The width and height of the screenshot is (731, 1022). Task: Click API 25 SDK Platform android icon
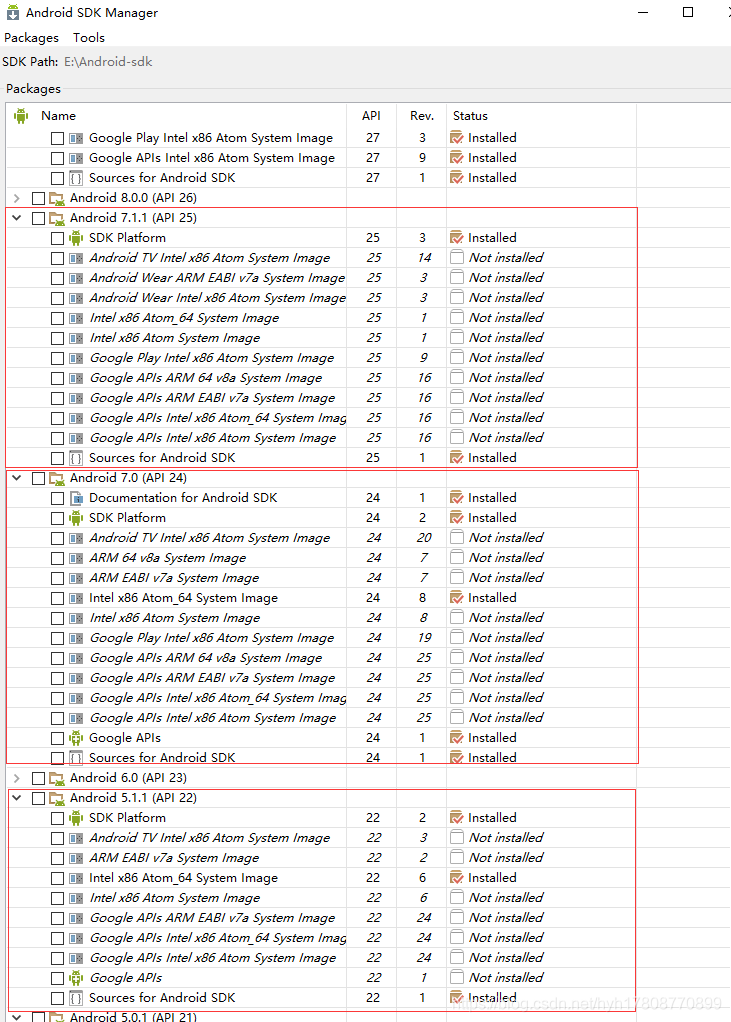click(76, 238)
